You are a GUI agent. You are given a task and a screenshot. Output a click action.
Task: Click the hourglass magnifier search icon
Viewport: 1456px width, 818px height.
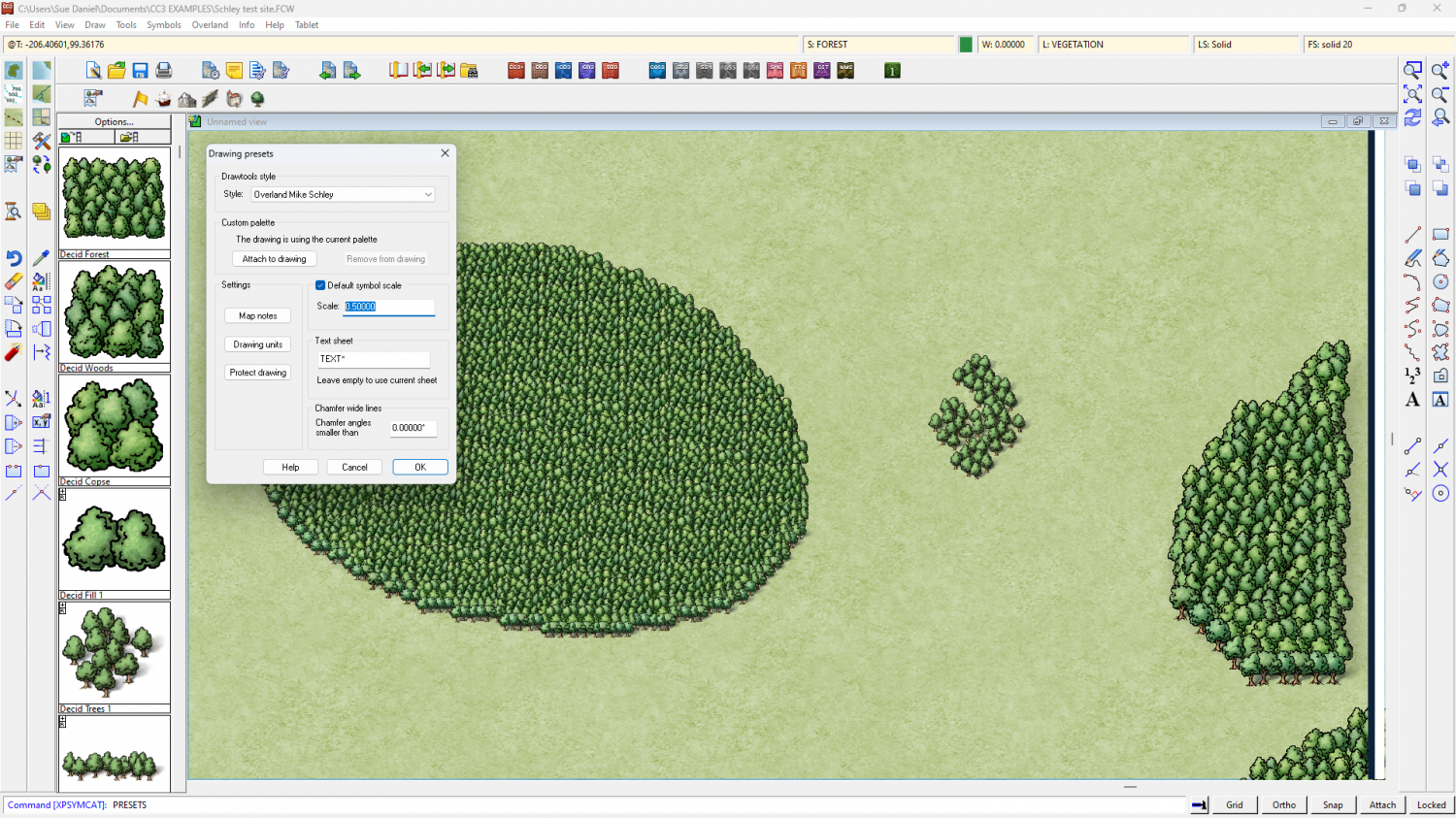[x=14, y=212]
